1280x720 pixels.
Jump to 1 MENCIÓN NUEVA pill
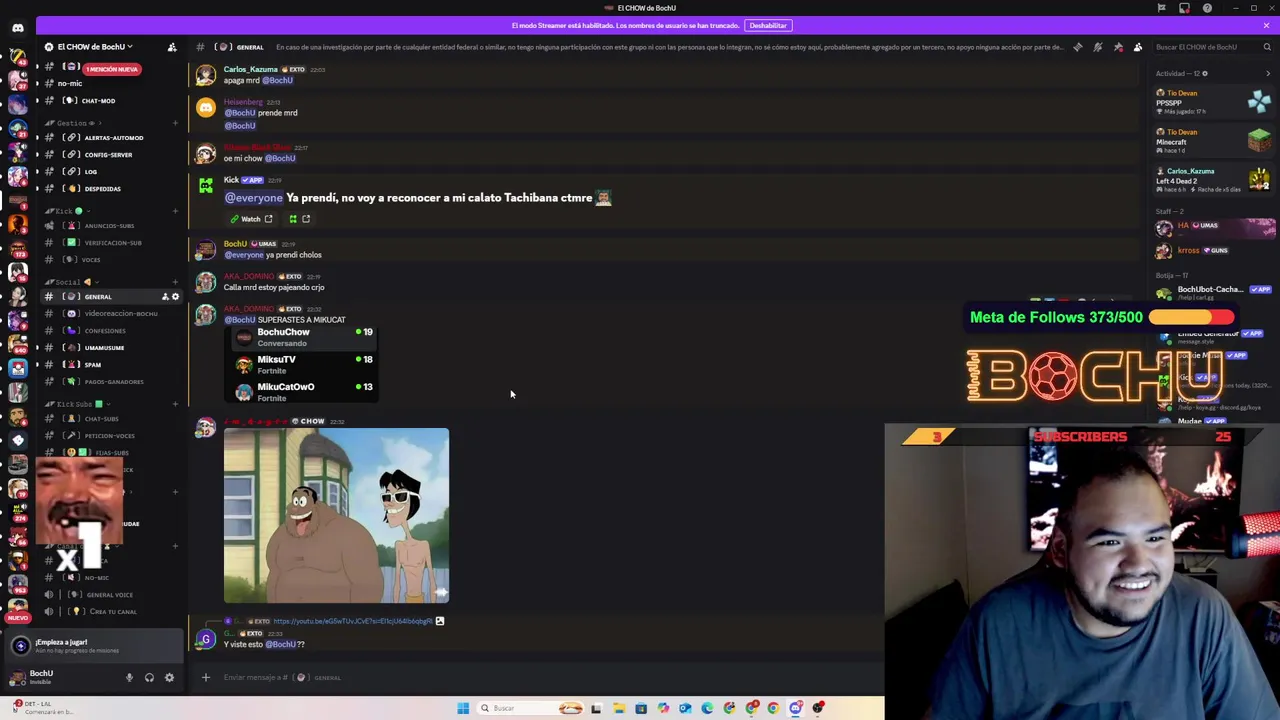[x=112, y=69]
